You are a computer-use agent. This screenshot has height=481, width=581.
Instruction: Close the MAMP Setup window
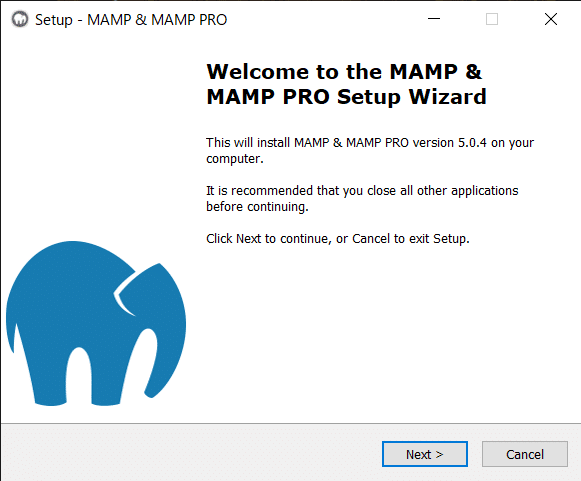point(551,19)
